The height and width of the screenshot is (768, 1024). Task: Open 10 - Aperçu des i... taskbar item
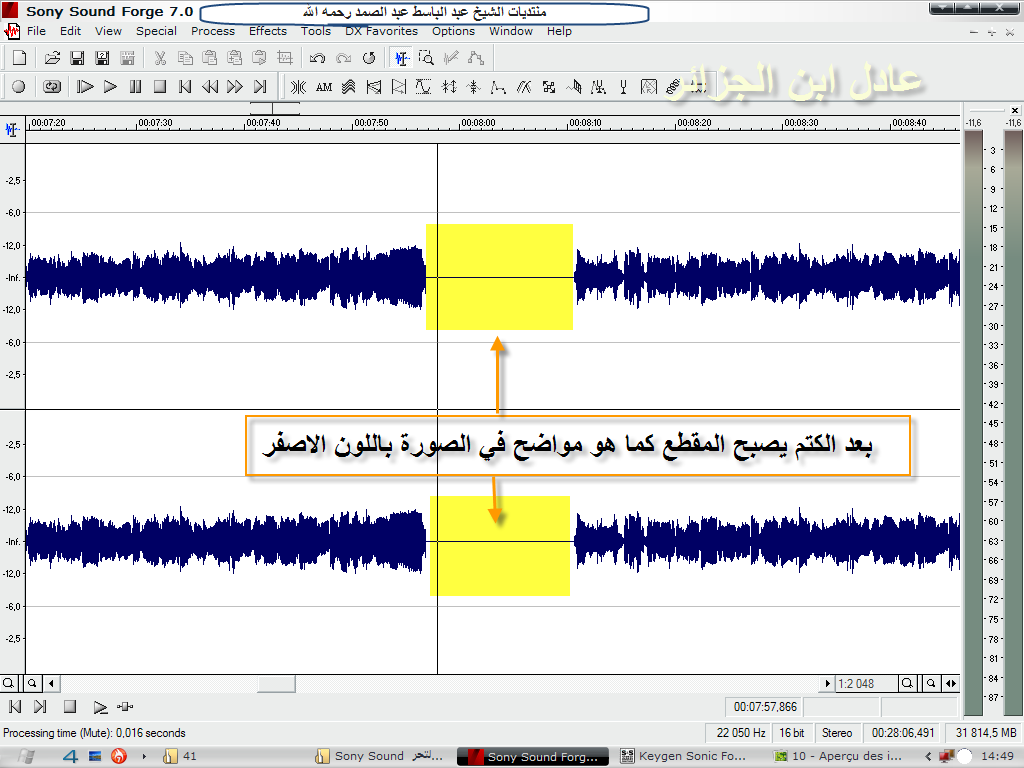[x=838, y=756]
